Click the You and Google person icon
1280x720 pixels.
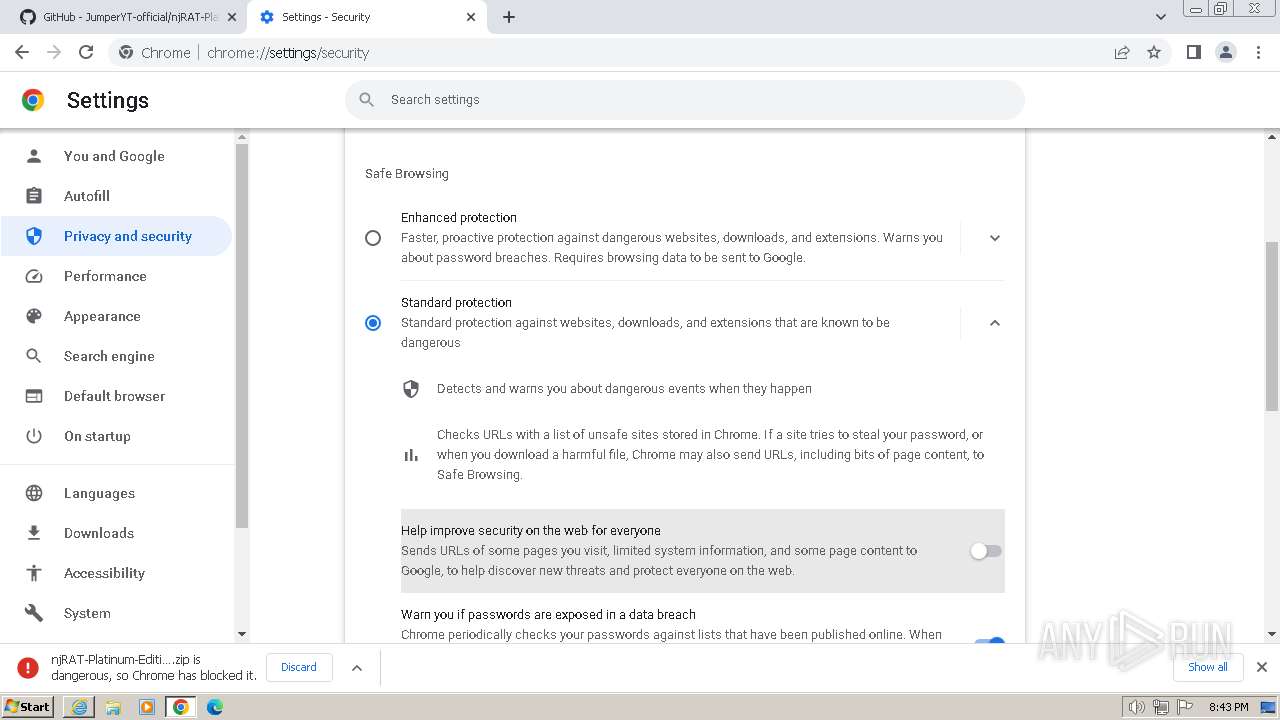coord(34,156)
